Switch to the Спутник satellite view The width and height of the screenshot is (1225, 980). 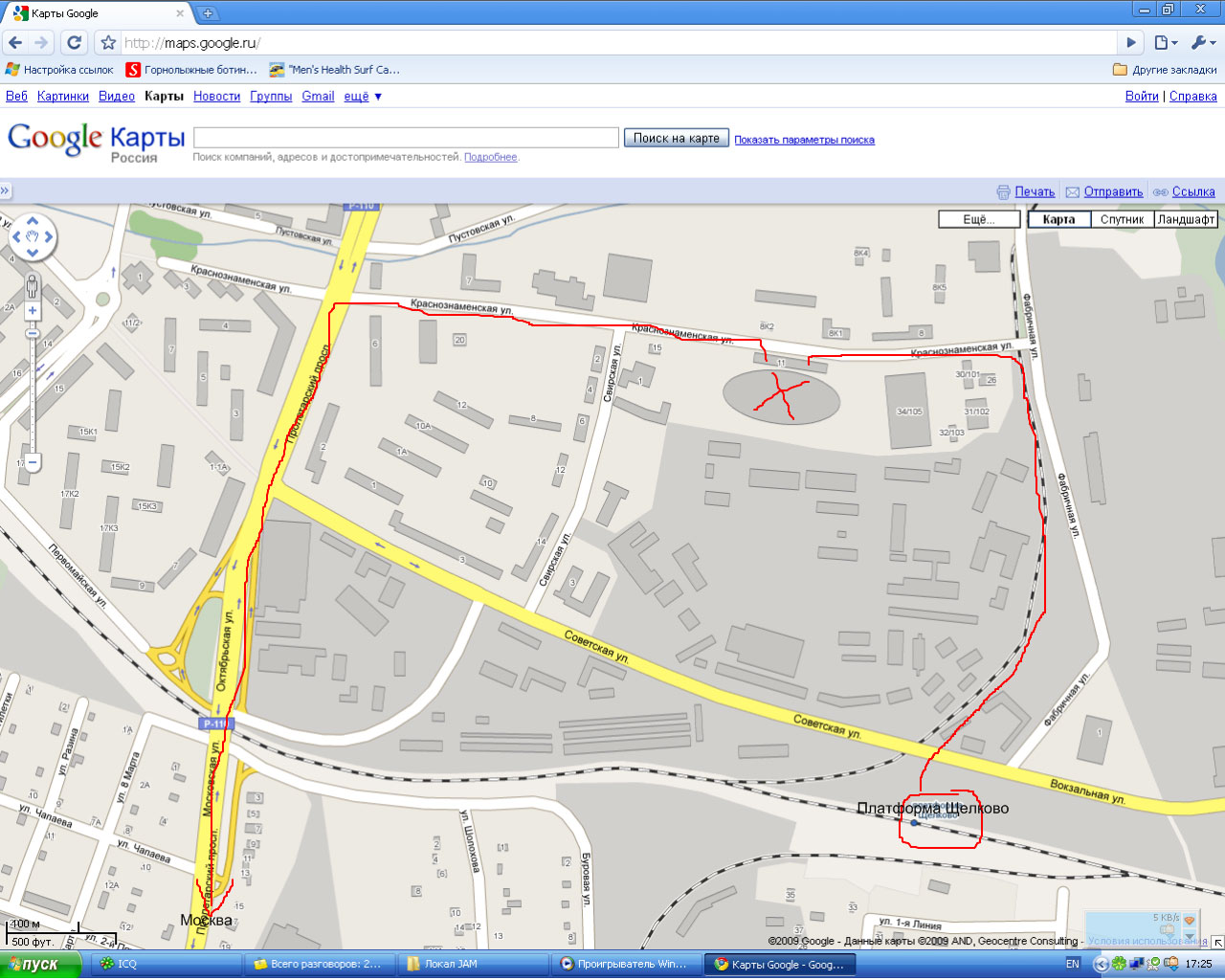(x=1122, y=219)
